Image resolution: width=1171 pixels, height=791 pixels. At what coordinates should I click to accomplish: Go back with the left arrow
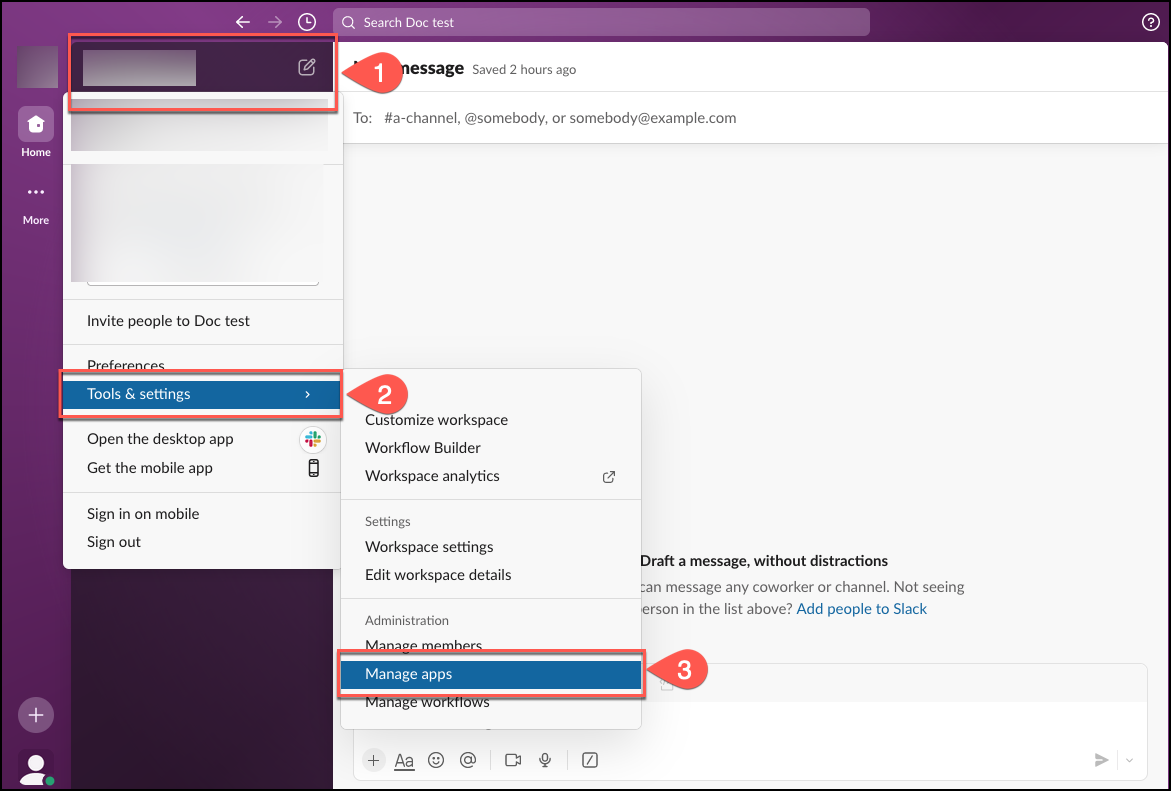point(243,22)
